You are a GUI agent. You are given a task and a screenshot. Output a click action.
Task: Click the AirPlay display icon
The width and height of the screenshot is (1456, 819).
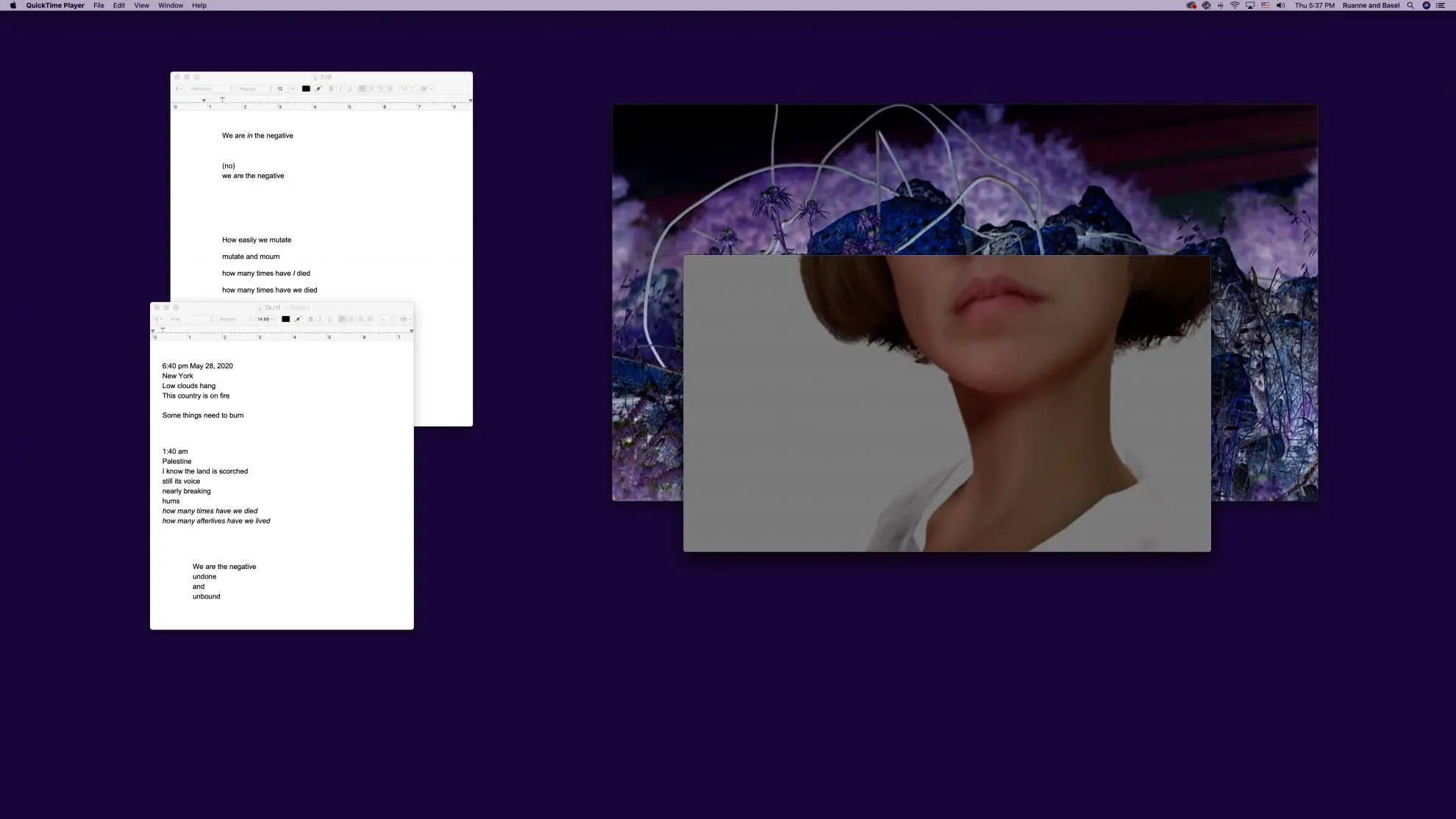1250,5
